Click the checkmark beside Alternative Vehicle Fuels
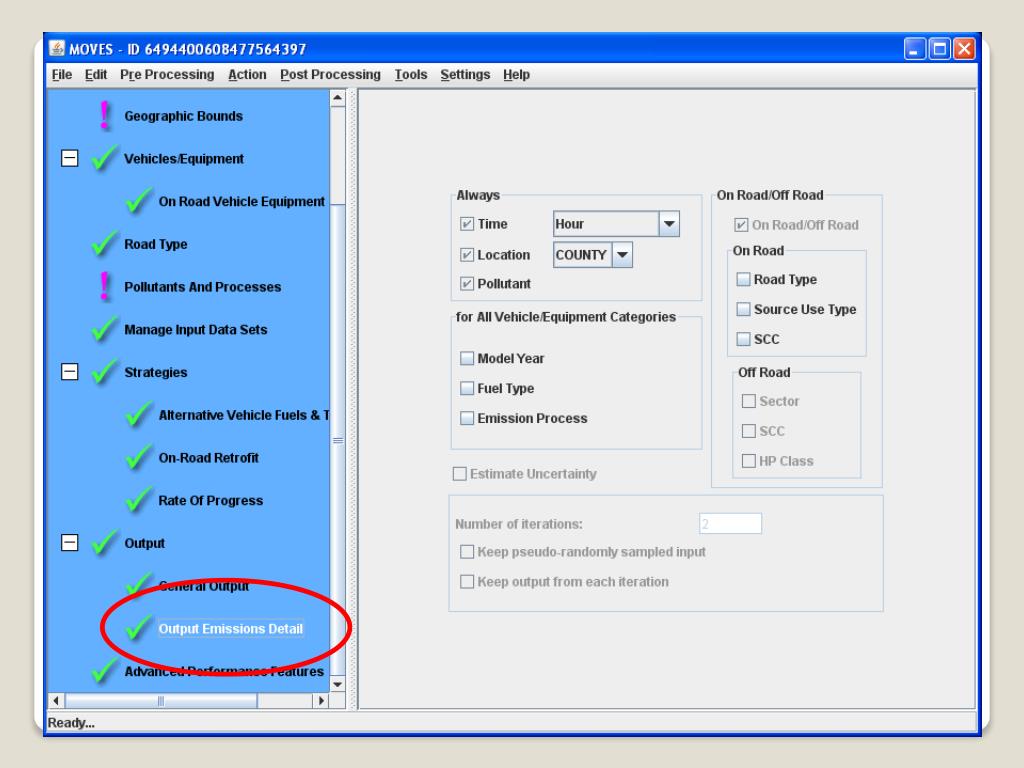The height and width of the screenshot is (768, 1024). coord(138,415)
